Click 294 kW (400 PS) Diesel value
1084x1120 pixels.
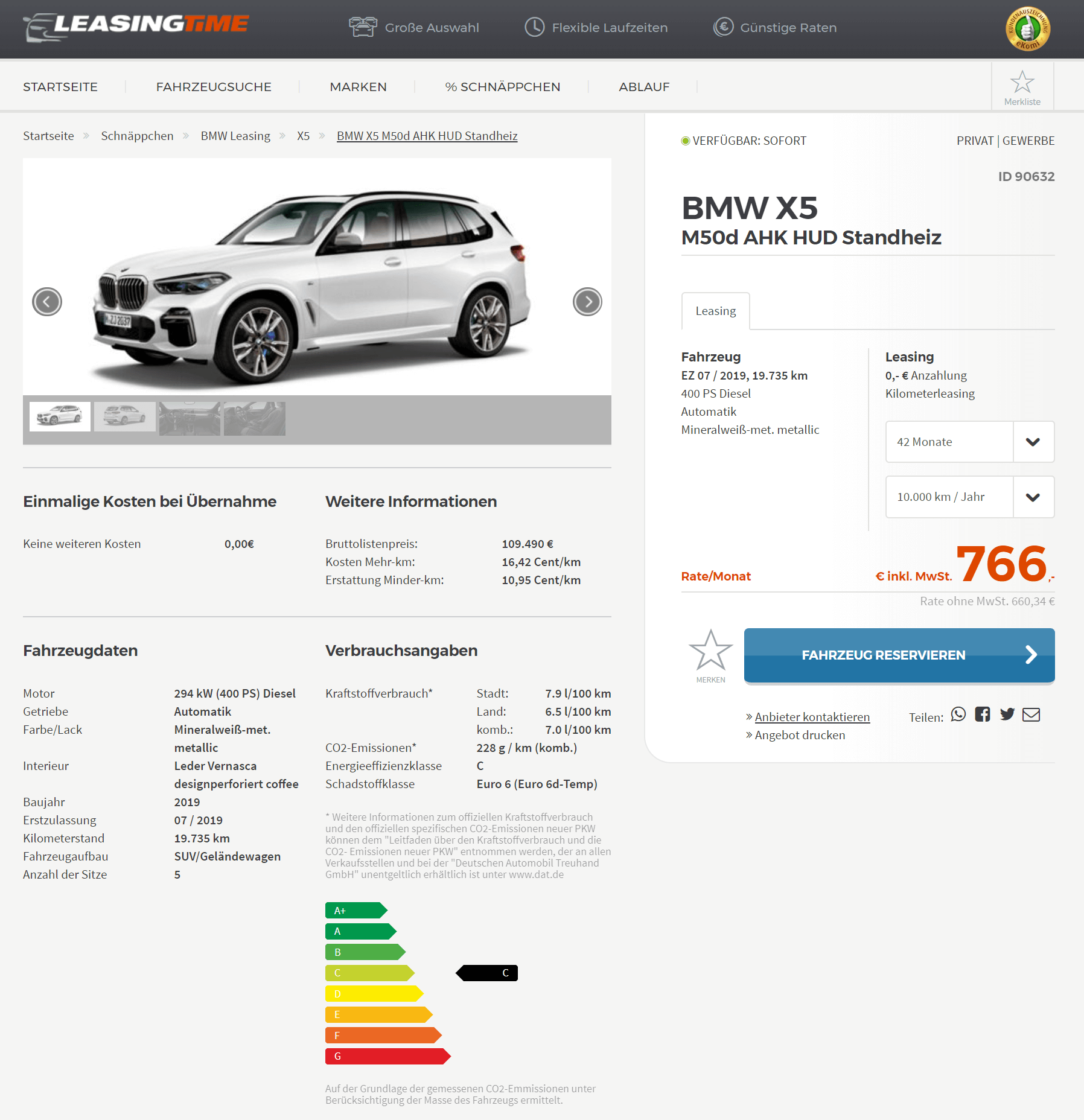point(235,693)
